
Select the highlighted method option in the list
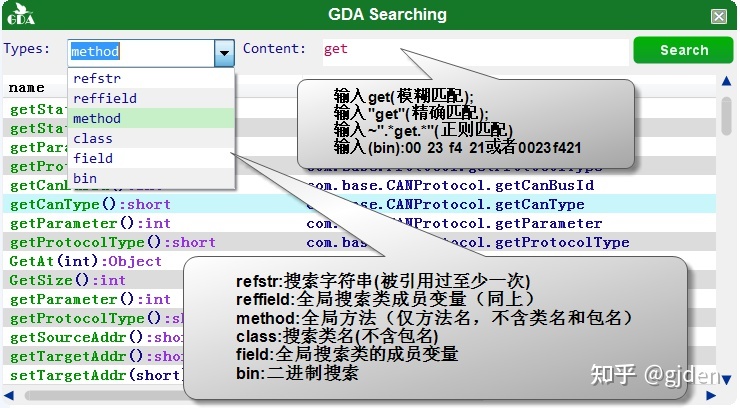click(96, 118)
